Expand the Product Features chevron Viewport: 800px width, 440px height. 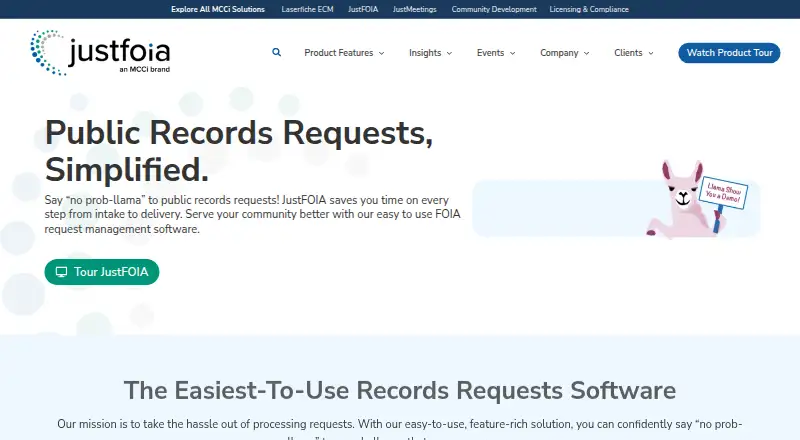[x=382, y=53]
